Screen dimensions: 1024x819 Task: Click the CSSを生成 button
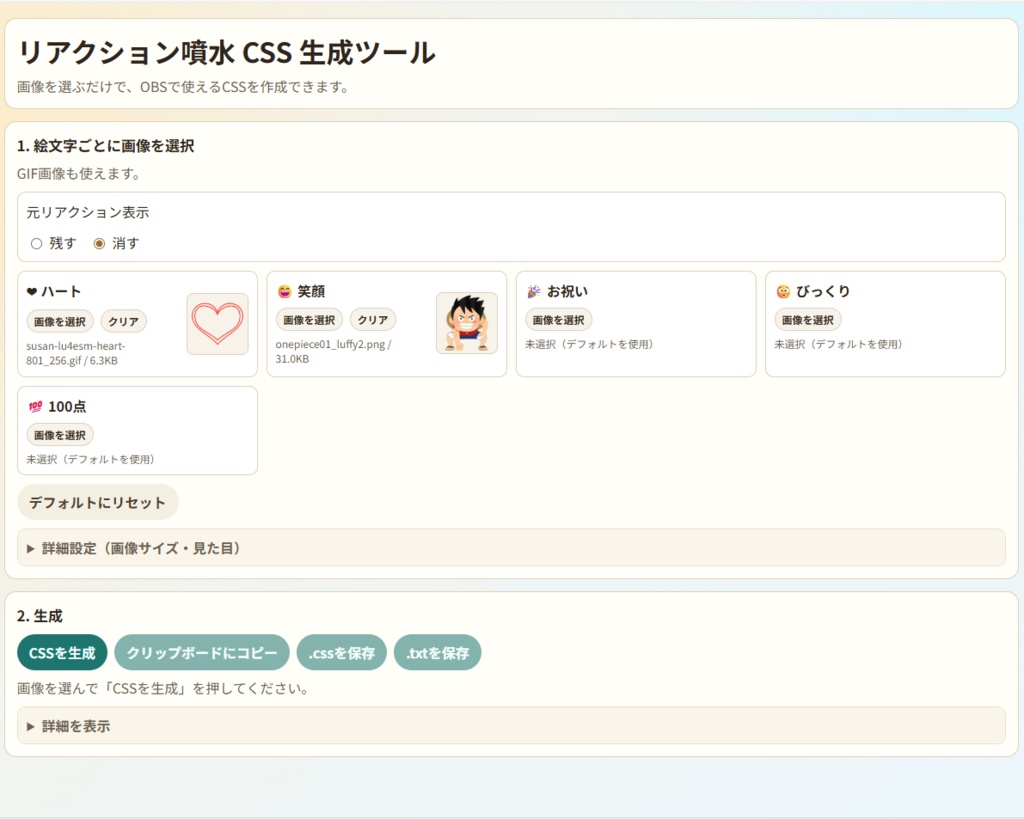tap(61, 652)
